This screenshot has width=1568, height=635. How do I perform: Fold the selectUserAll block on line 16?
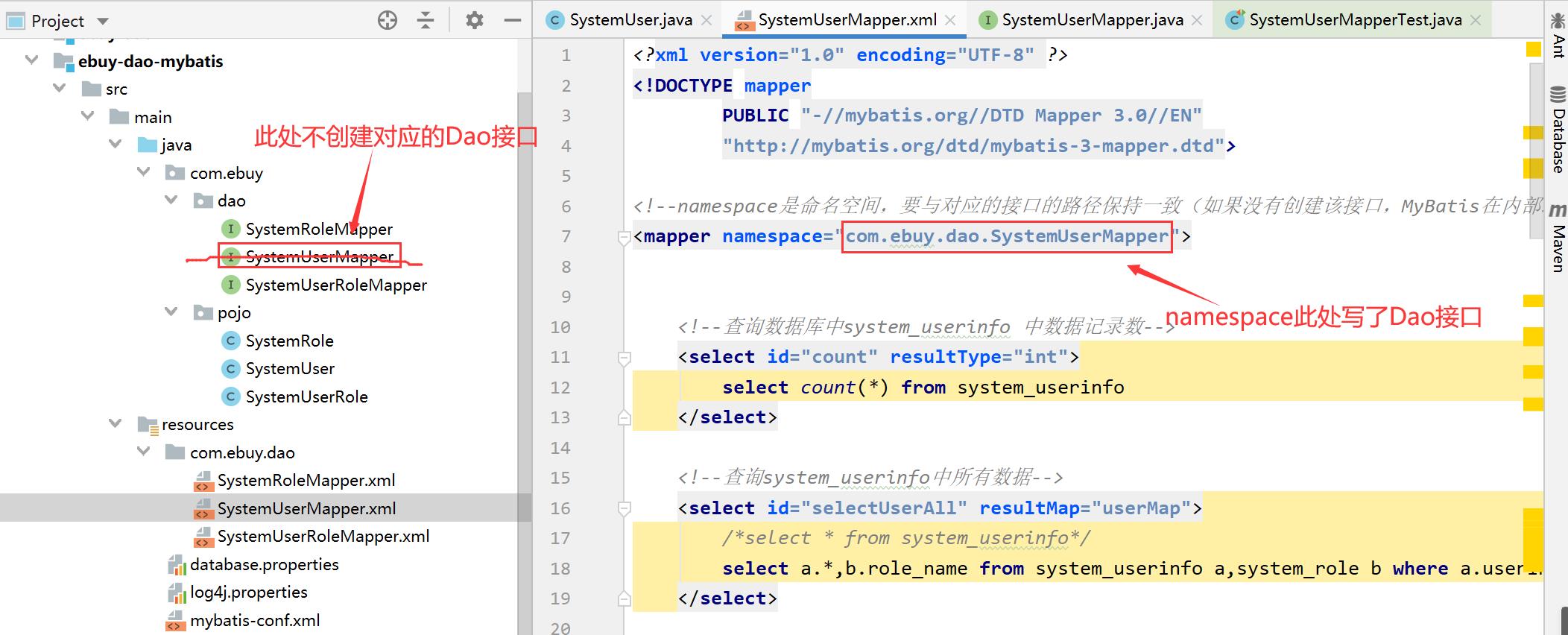point(625,509)
